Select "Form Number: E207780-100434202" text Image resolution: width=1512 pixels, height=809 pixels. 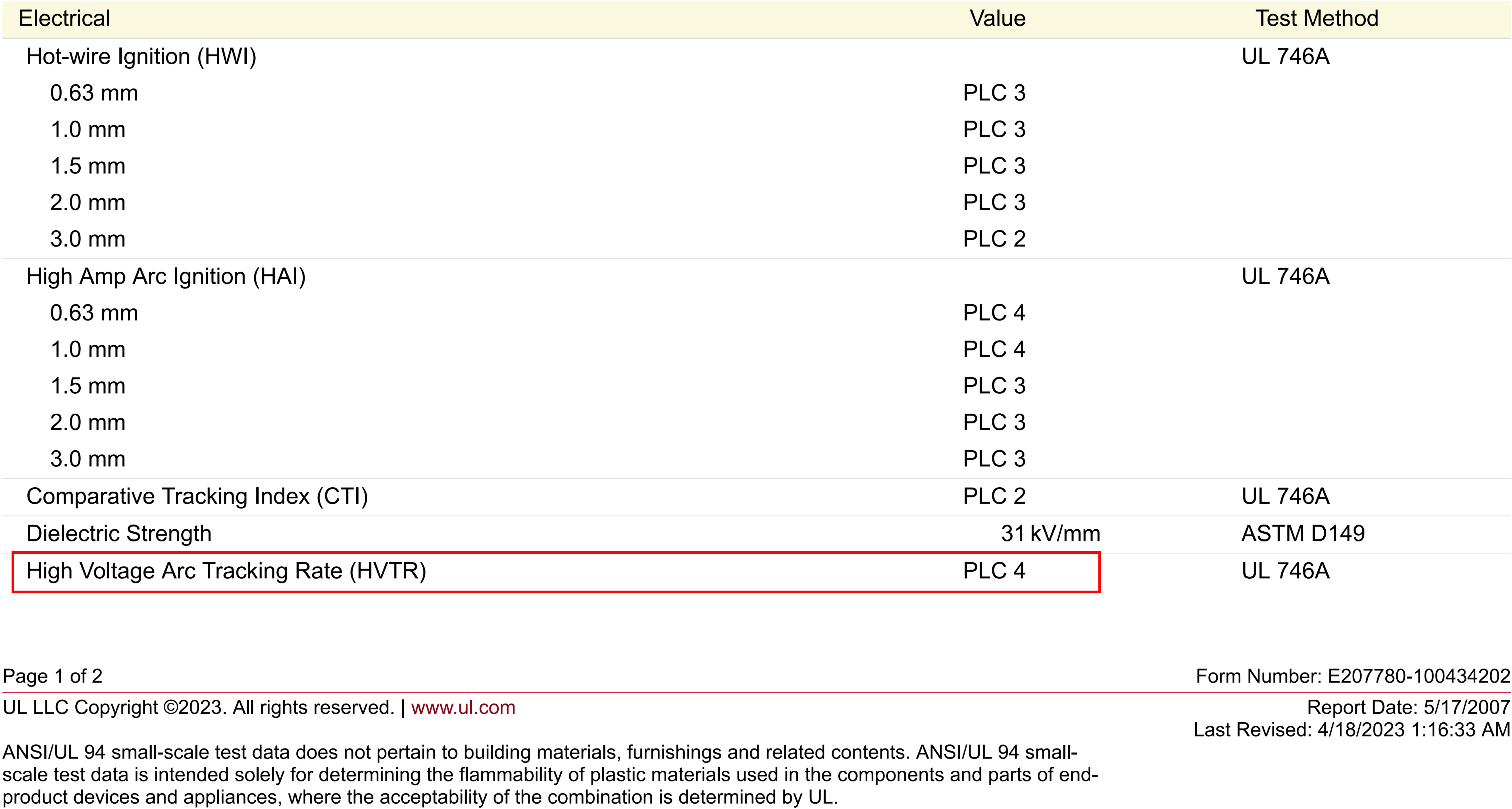1353,676
